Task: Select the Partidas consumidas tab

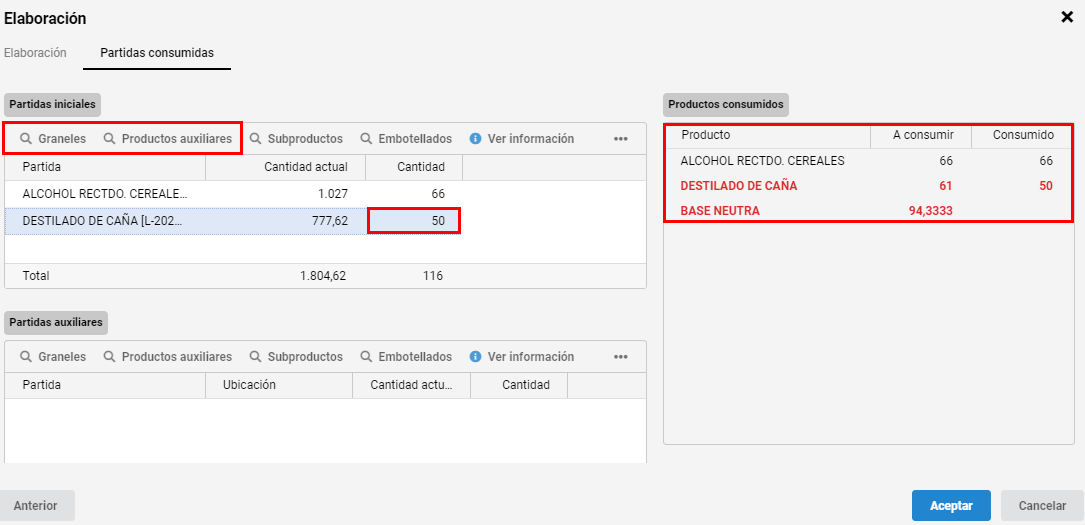Action: coord(157,53)
